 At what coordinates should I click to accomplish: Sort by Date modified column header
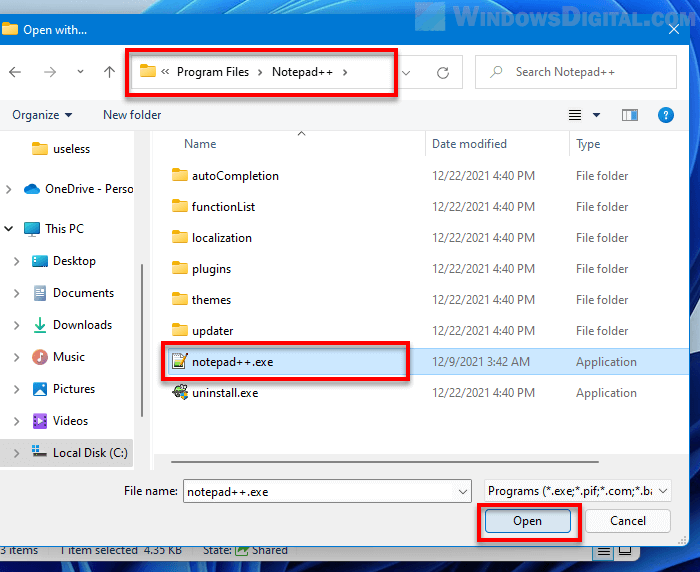(469, 144)
